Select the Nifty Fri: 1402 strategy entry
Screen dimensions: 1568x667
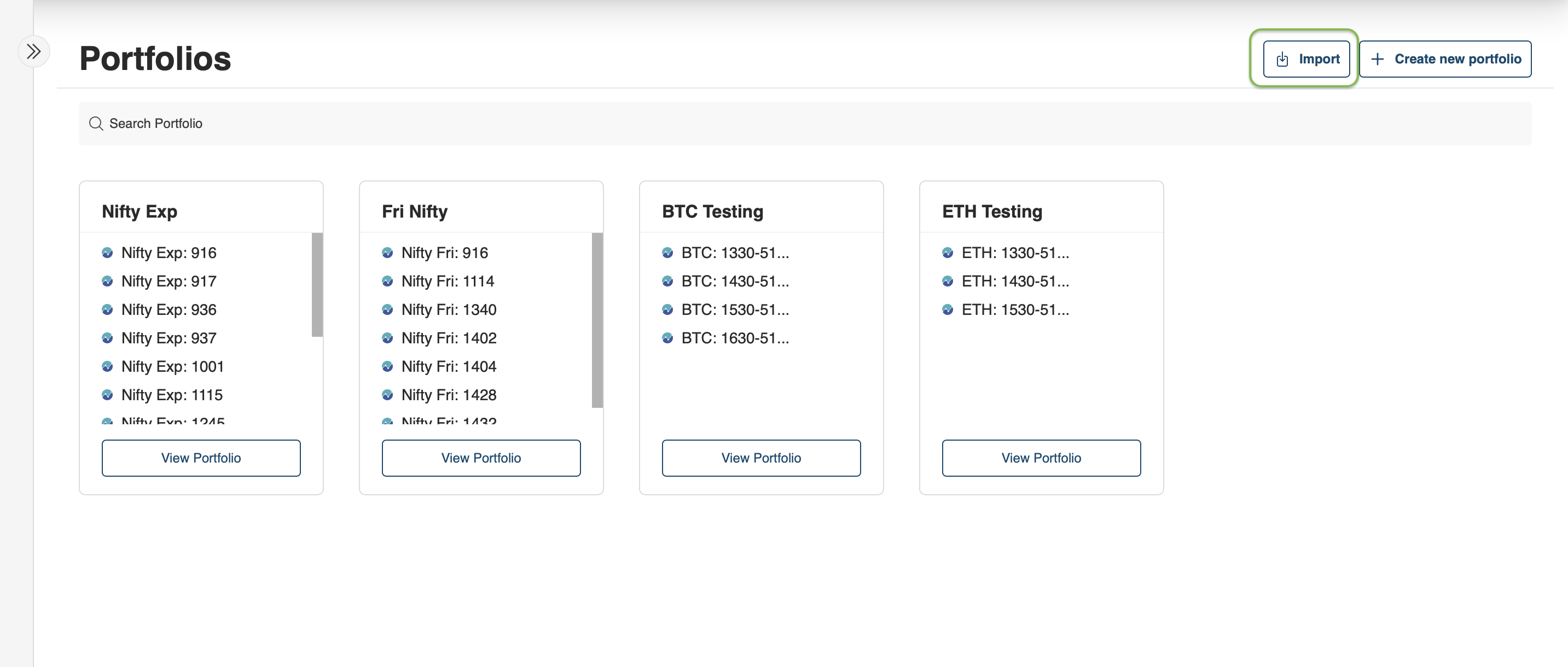[x=449, y=338]
